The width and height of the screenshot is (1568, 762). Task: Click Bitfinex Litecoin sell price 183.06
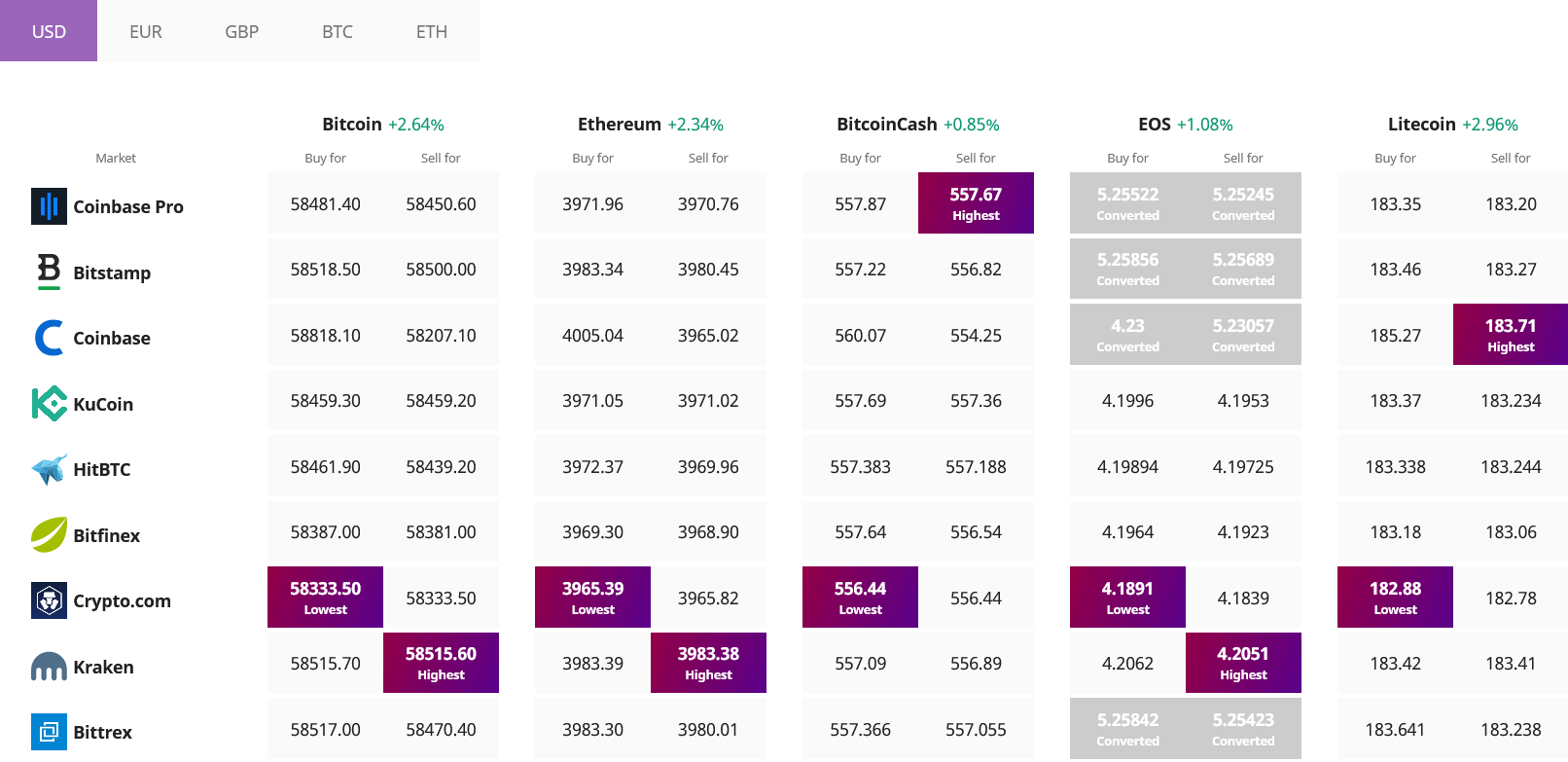(1511, 531)
